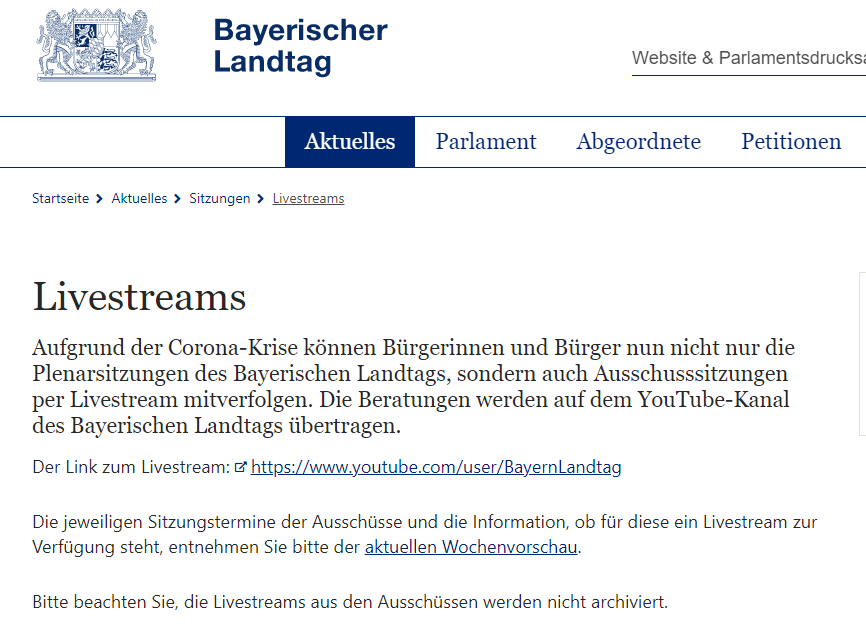Open the Parlament menu item
This screenshot has width=866, height=629.
click(486, 142)
